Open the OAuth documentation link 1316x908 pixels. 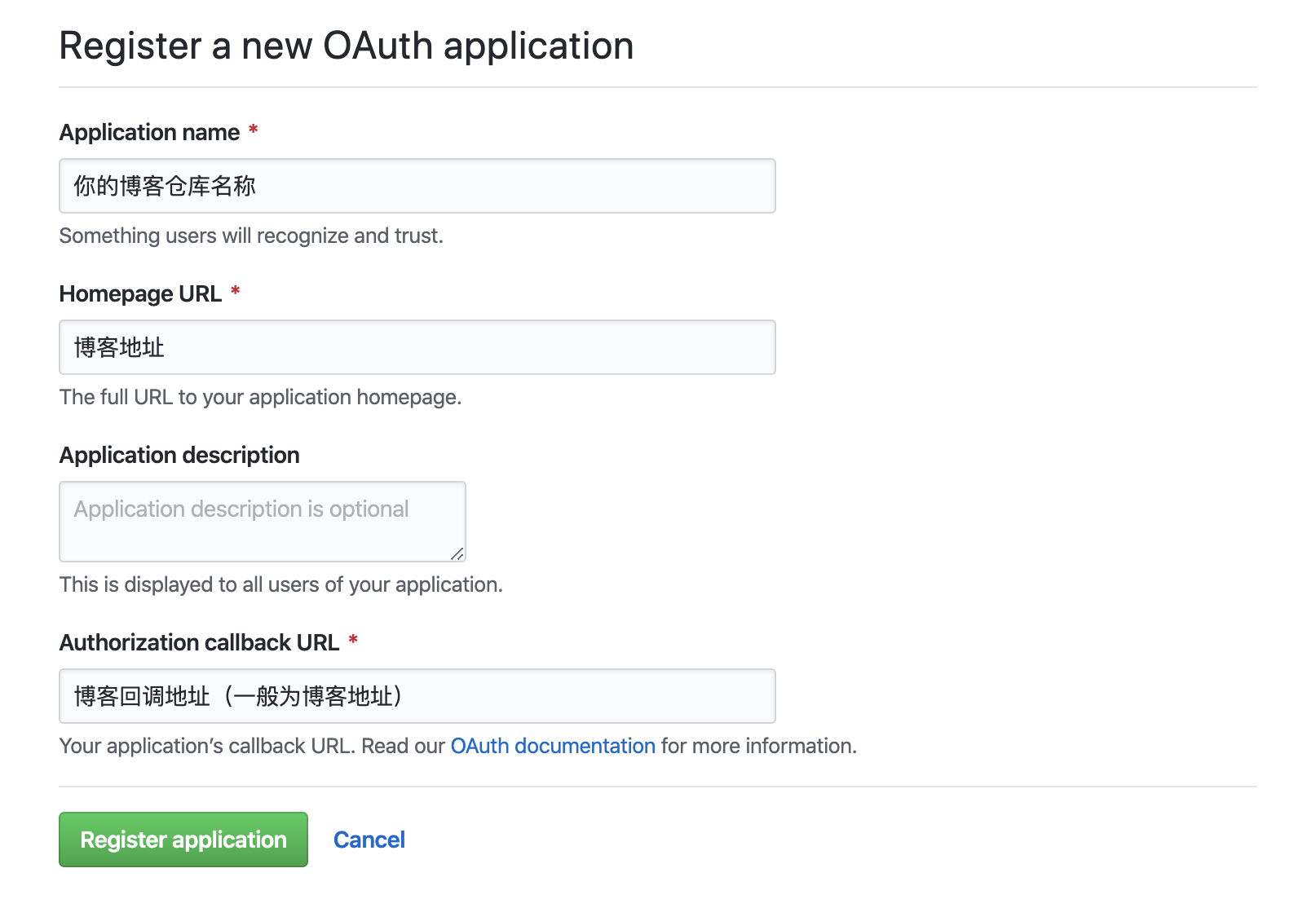point(553,746)
